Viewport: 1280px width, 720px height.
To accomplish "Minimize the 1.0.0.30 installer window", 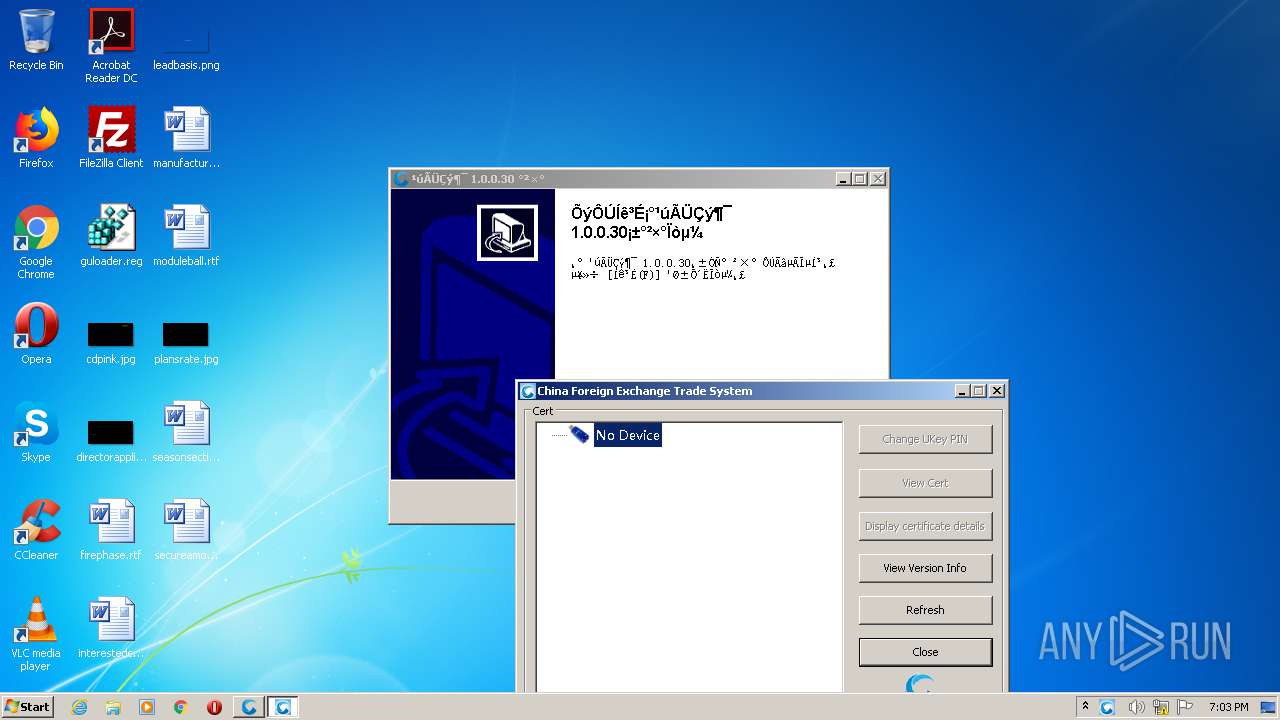I will tap(843, 179).
